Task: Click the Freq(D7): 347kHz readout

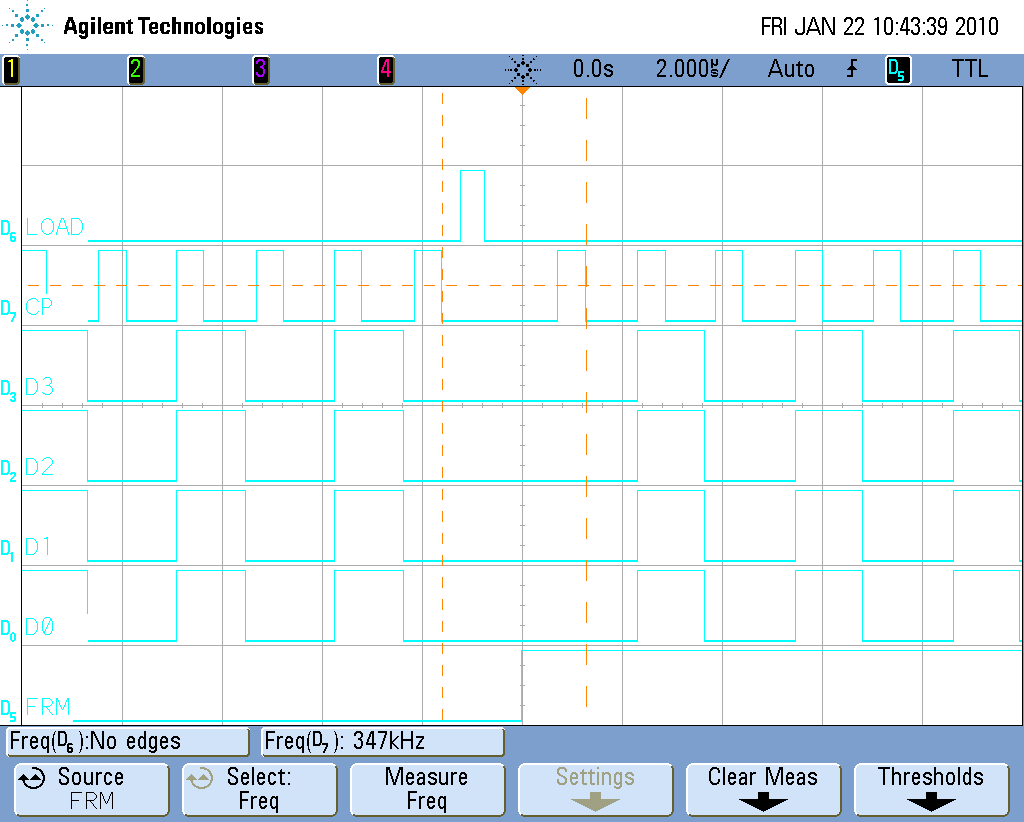Action: click(x=382, y=742)
